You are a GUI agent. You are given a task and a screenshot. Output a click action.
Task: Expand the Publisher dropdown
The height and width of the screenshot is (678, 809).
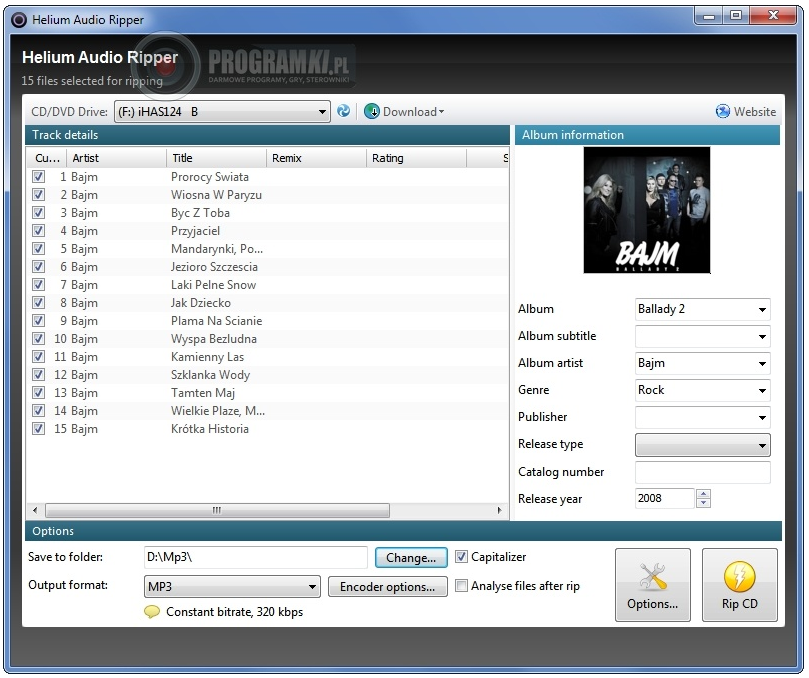tap(762, 417)
